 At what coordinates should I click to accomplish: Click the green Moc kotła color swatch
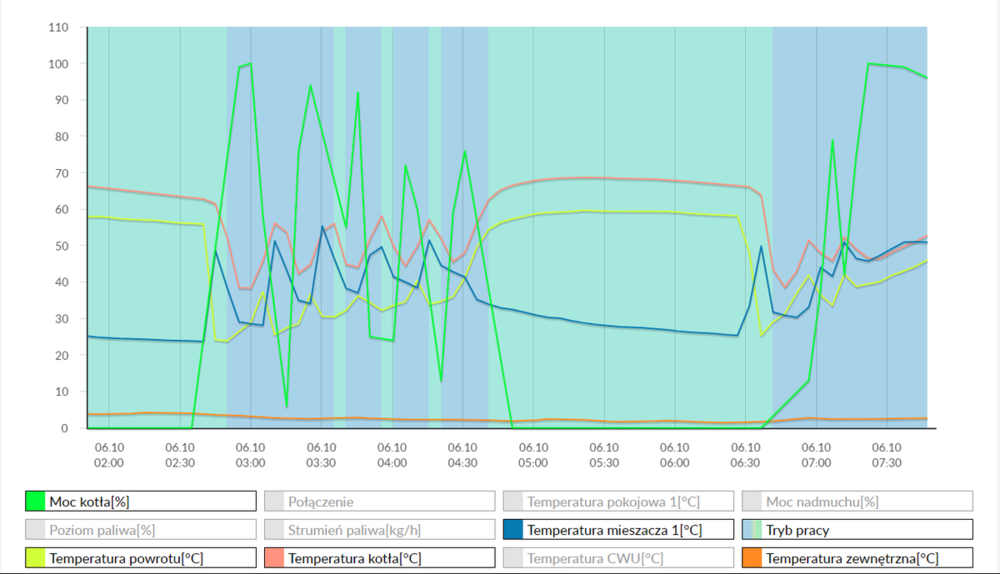(x=35, y=502)
